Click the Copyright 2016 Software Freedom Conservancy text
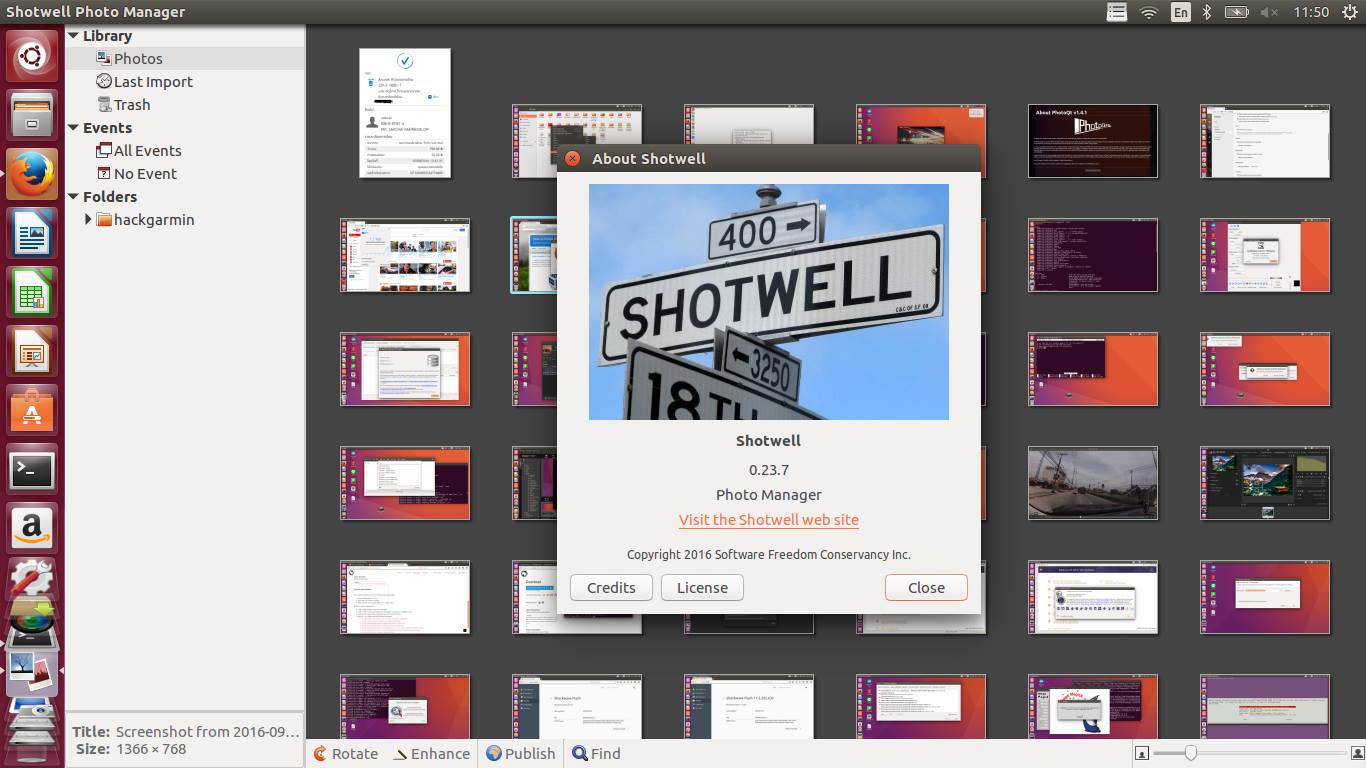1366x768 pixels. [x=769, y=554]
